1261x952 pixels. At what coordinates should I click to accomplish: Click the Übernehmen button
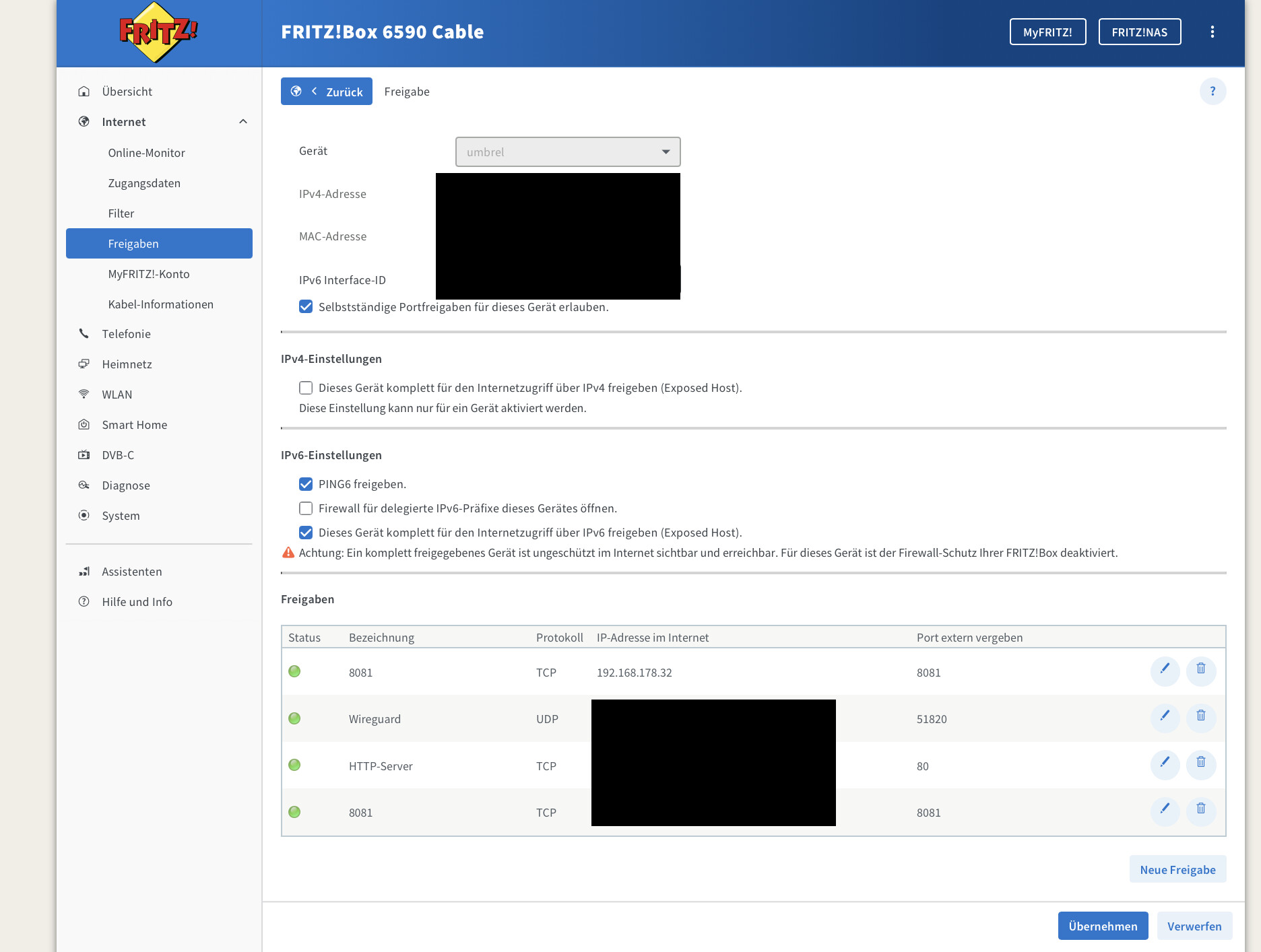tap(1103, 926)
